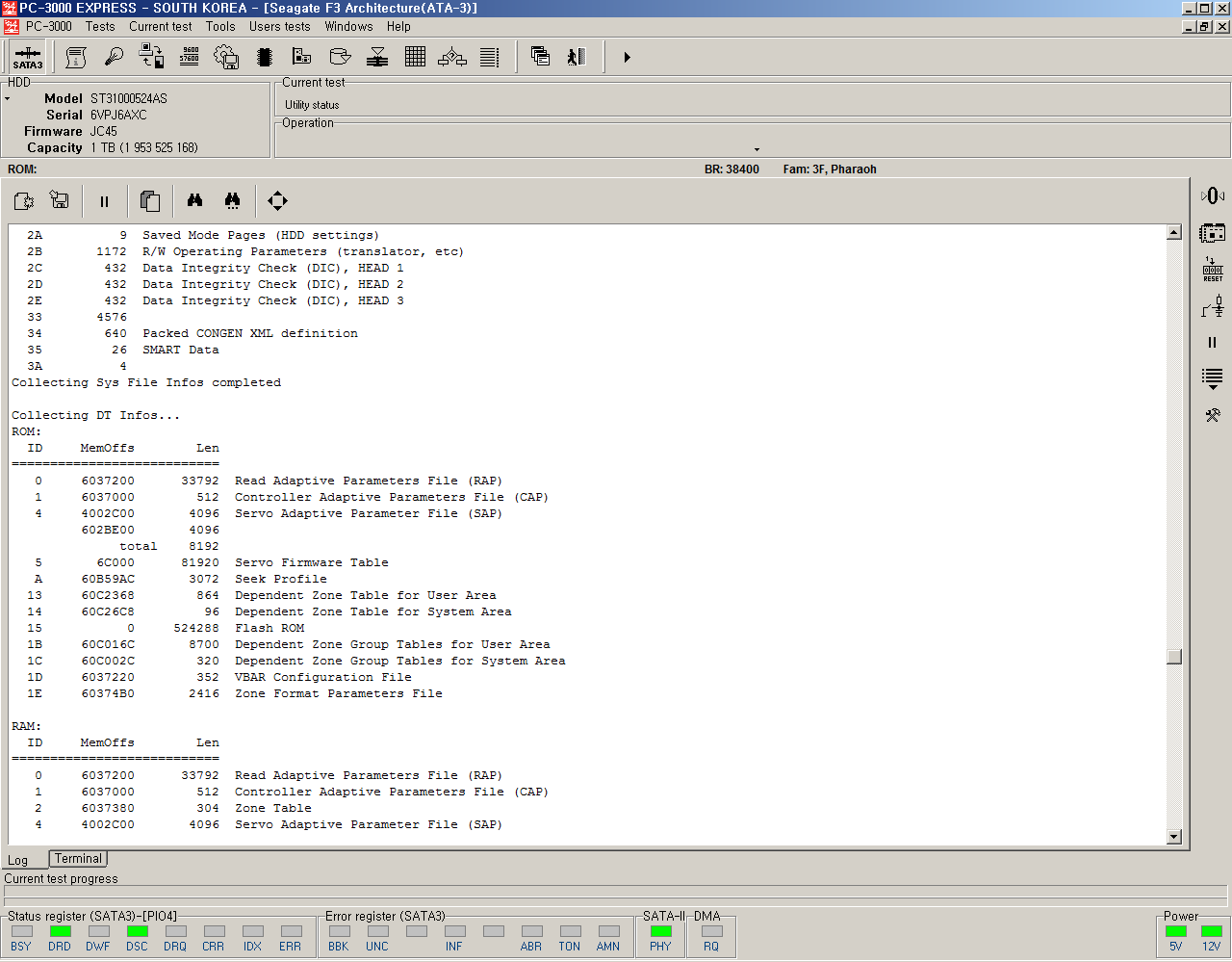The width and height of the screenshot is (1232, 962).
Task: Click the binoculars find icon
Action: coord(194,200)
